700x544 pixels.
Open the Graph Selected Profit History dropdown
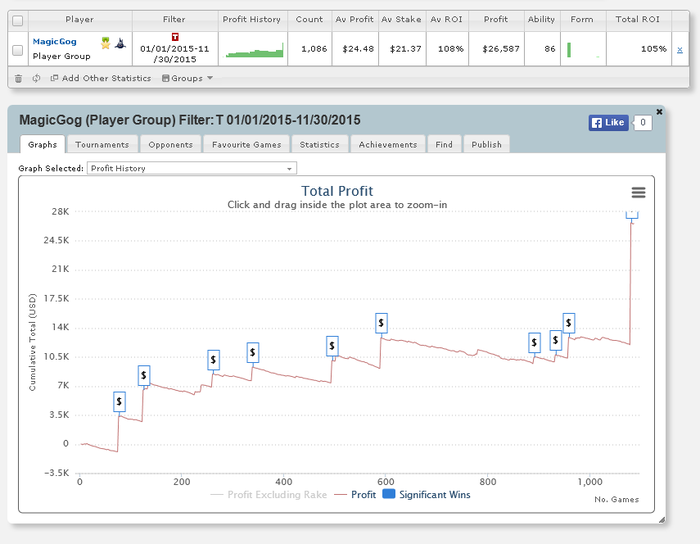point(192,168)
